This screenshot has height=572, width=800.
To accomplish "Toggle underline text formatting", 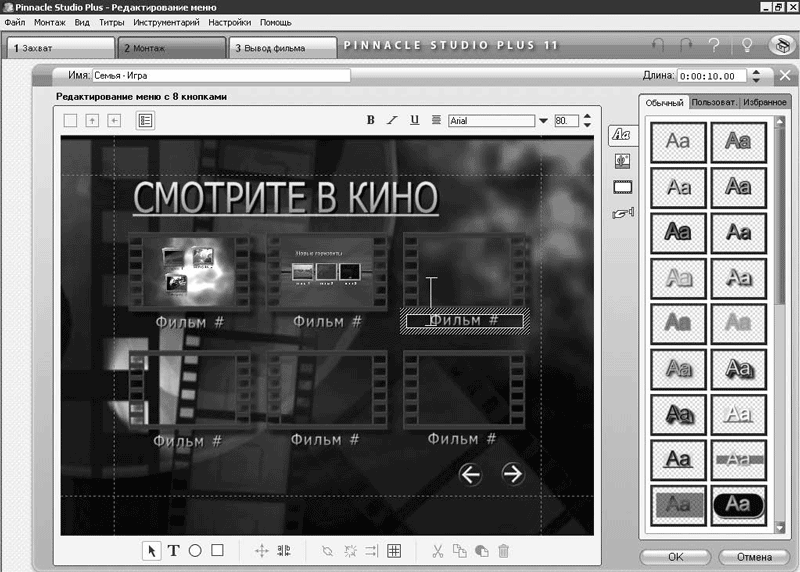I will [x=414, y=120].
